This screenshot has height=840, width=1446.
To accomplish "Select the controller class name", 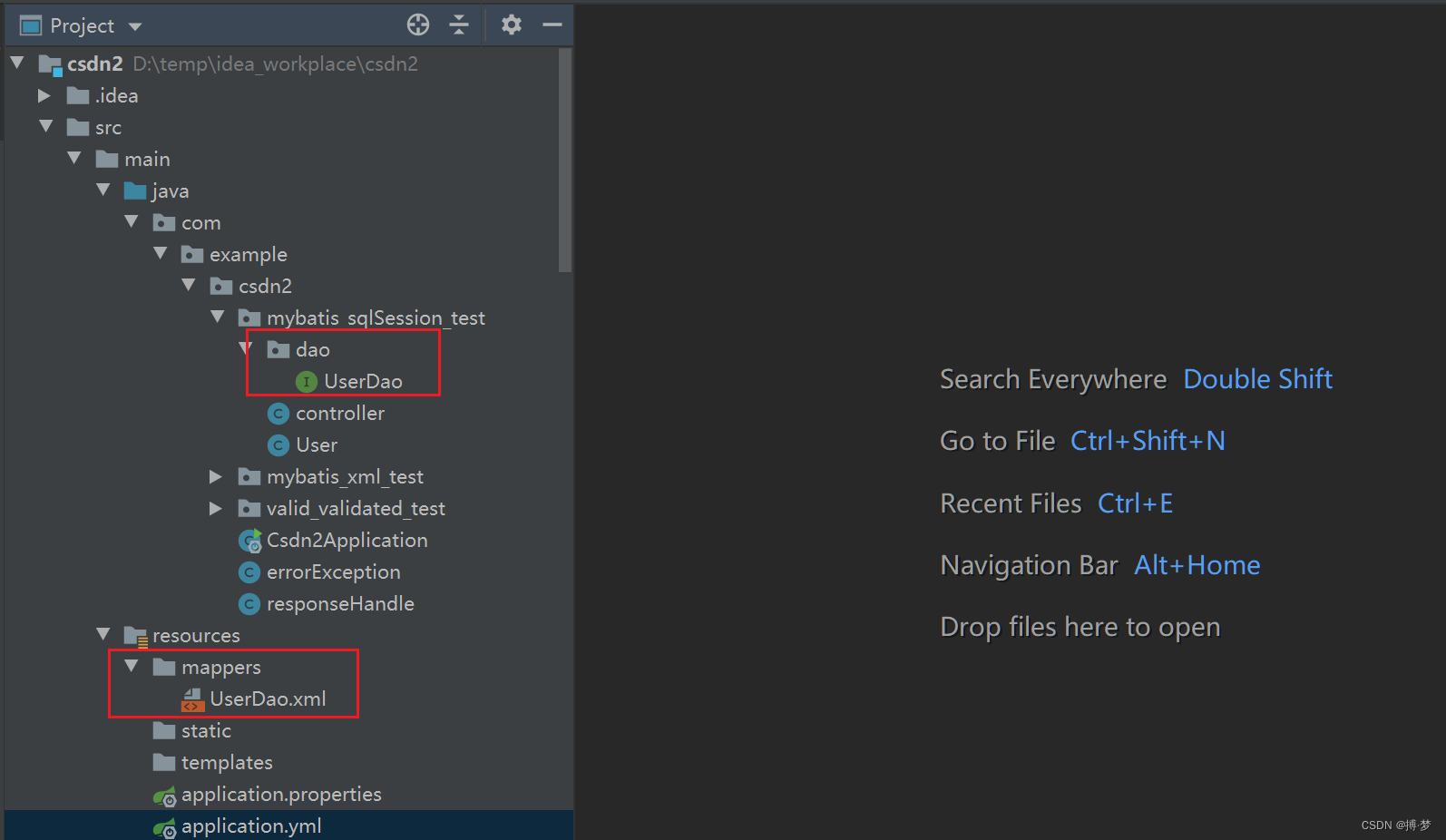I will 340,414.
